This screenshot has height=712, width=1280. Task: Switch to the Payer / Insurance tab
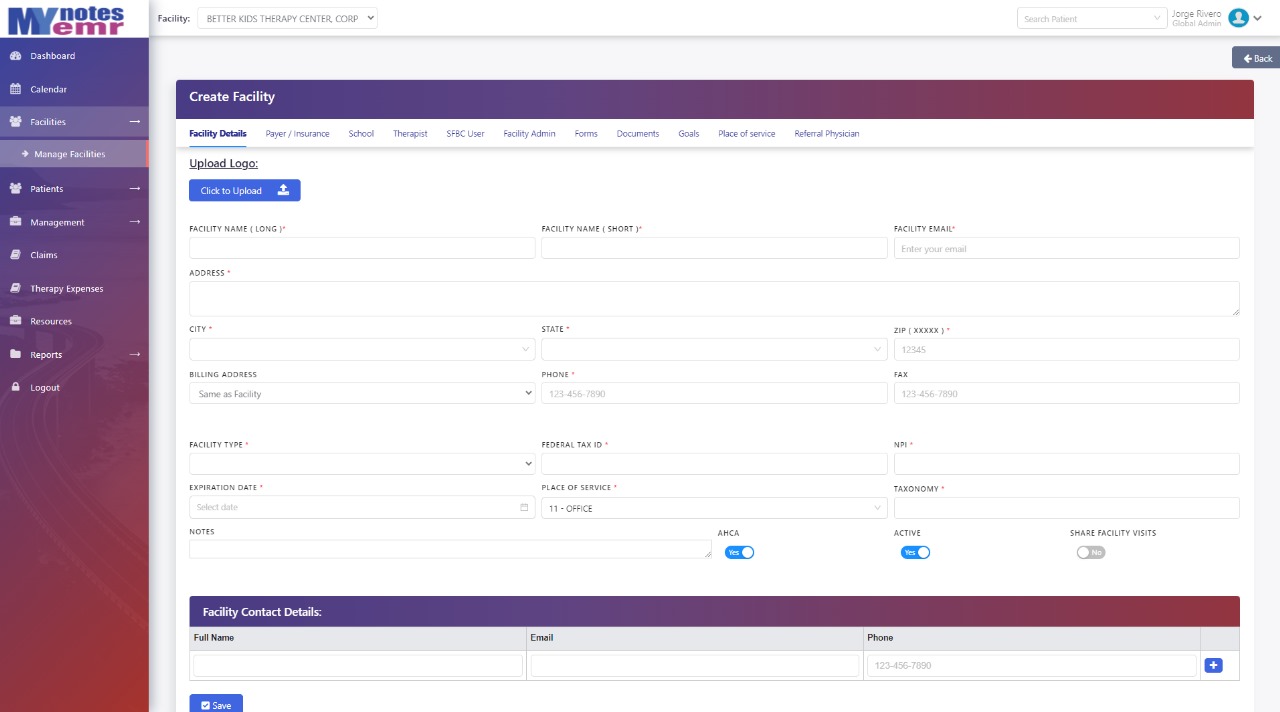297,134
